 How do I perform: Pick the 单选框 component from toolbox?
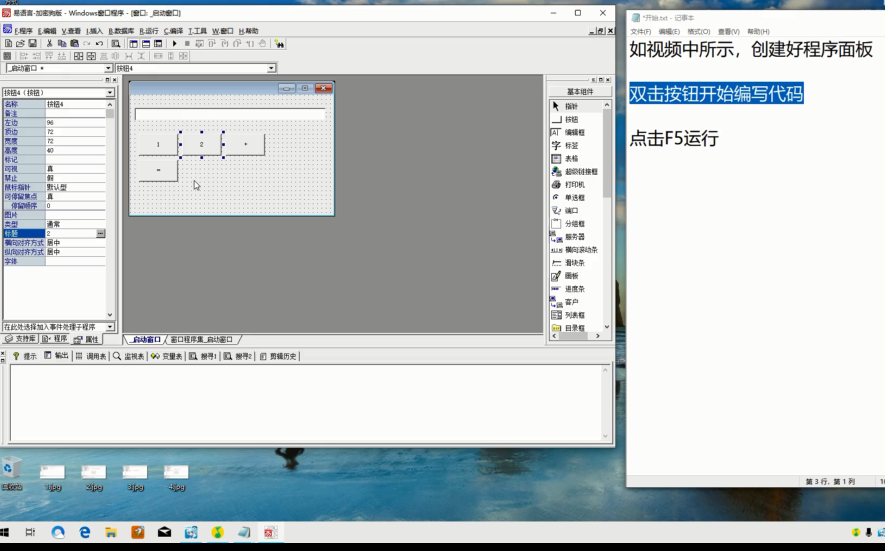tap(574, 197)
